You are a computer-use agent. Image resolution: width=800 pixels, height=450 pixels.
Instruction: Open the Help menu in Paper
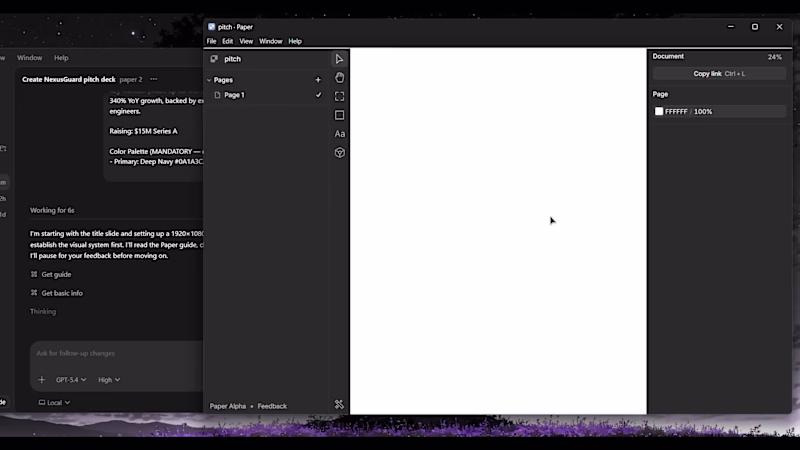(x=295, y=41)
